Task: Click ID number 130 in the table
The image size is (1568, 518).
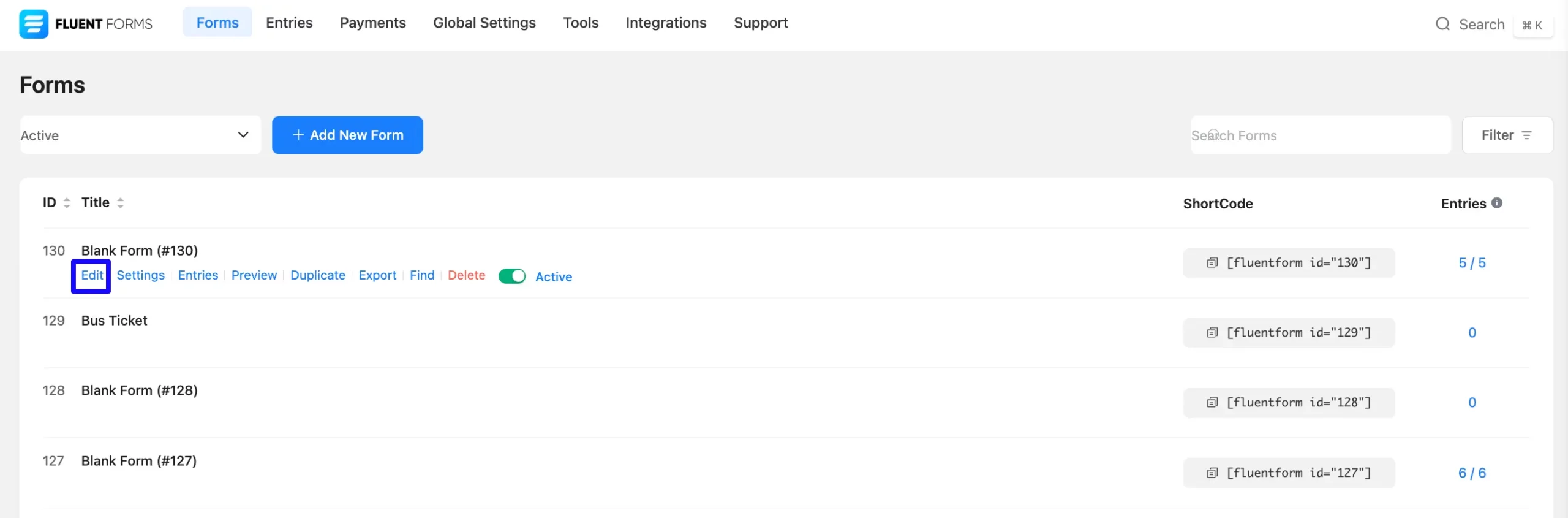Action: click(x=53, y=251)
